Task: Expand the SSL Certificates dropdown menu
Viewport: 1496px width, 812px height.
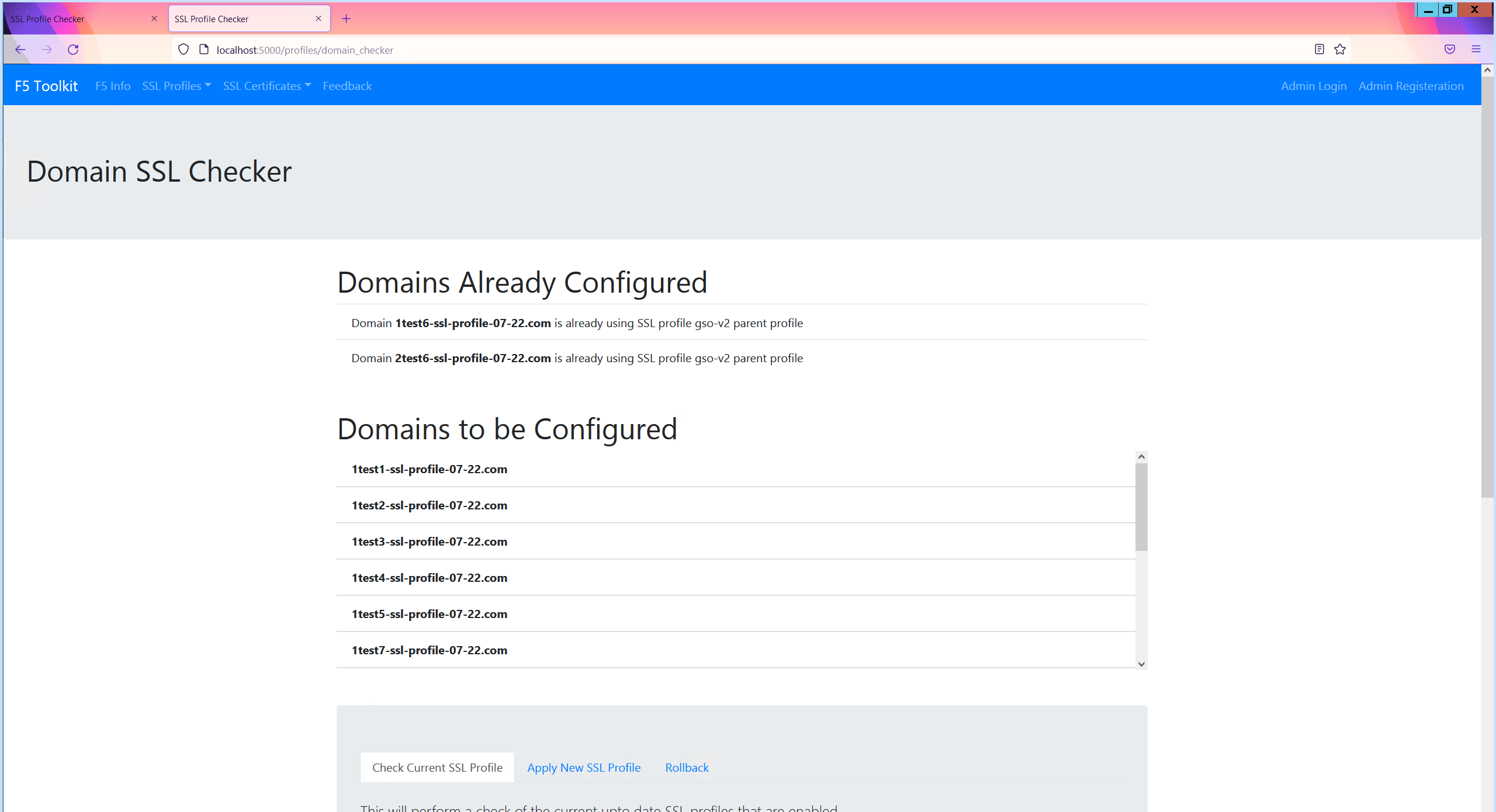Action: point(266,86)
